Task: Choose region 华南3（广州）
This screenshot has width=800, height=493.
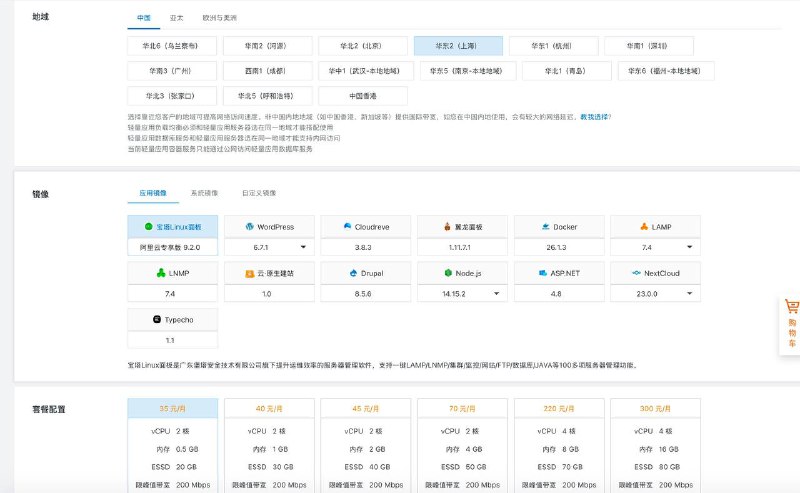Action: click(172, 71)
